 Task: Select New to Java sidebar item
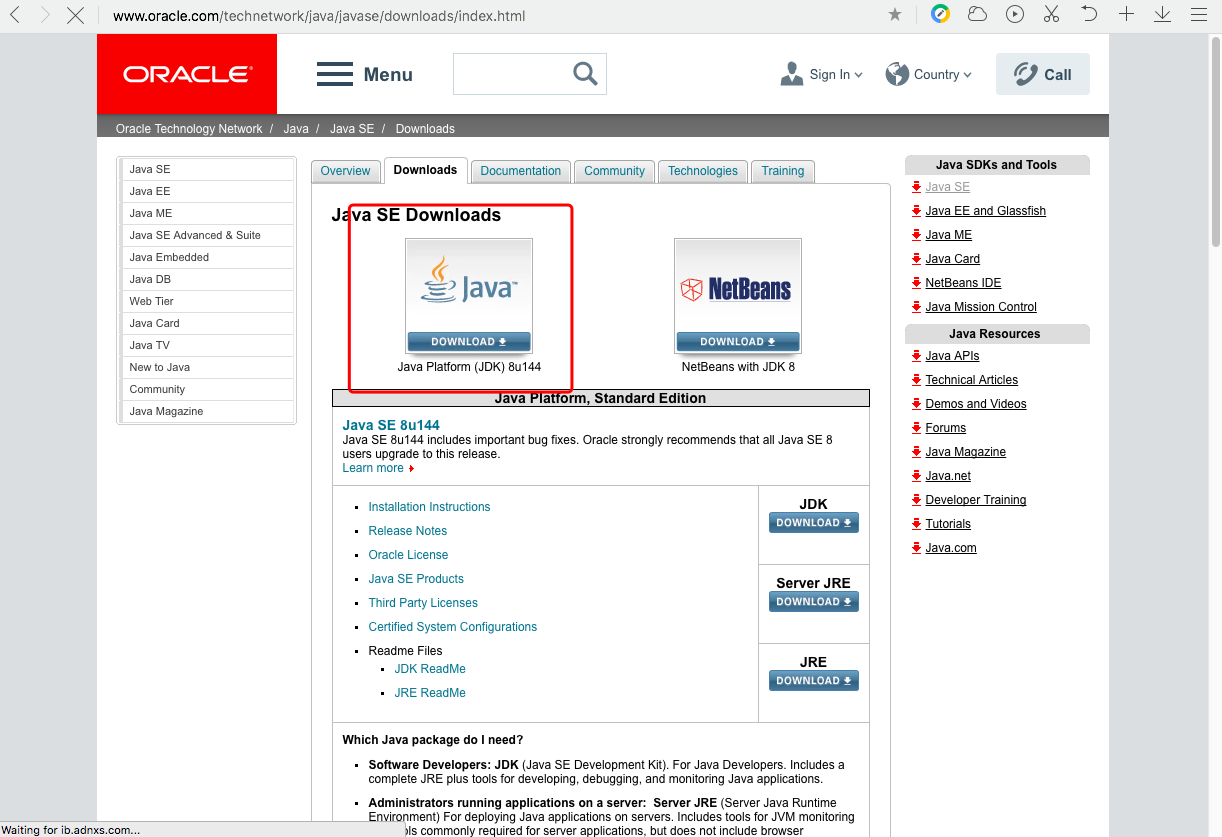click(x=207, y=367)
